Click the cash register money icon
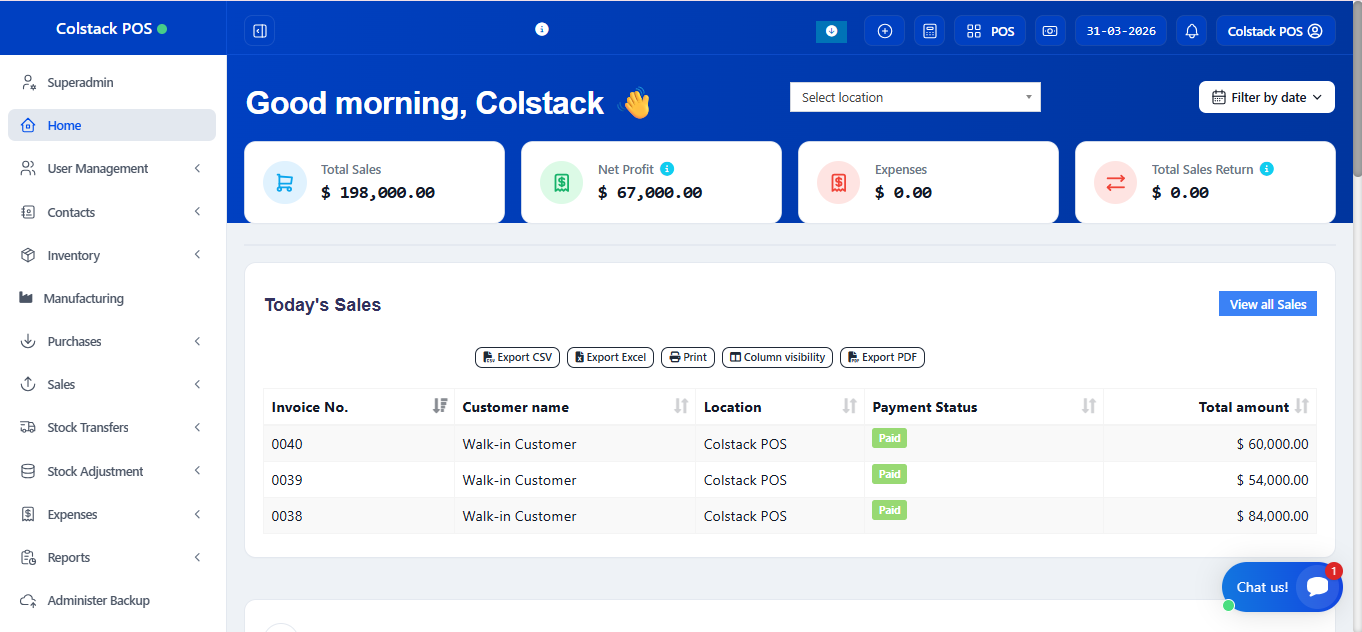Viewport: 1362px width, 632px height. [x=1050, y=31]
